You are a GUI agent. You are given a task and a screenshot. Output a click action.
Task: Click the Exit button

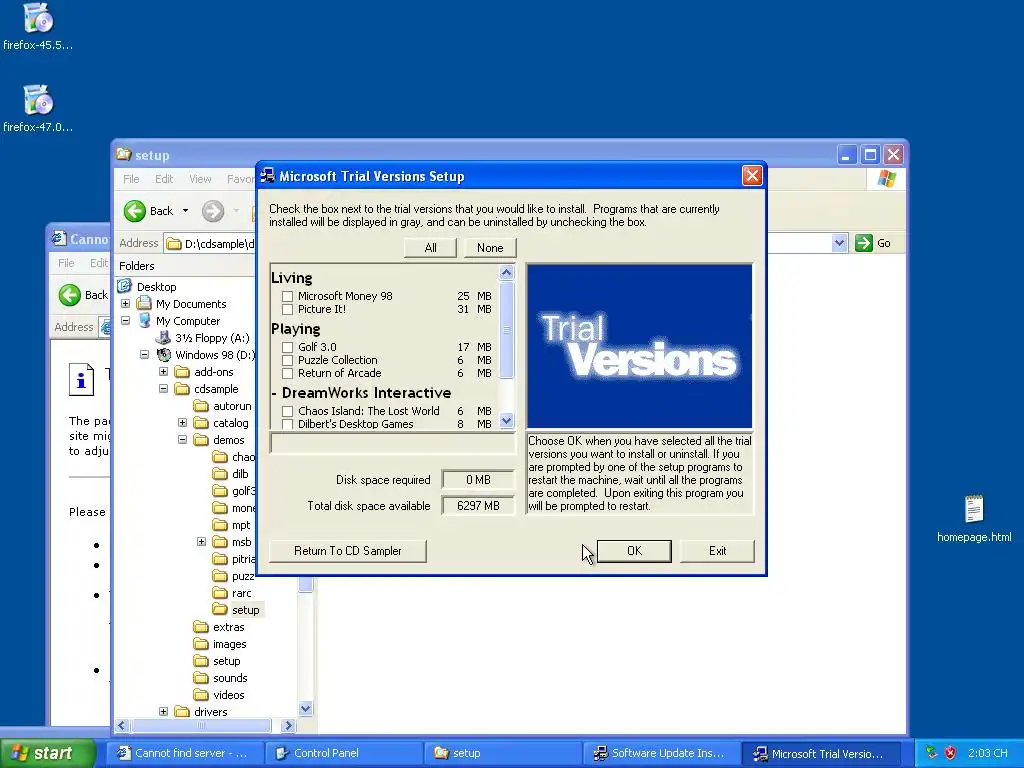click(717, 551)
